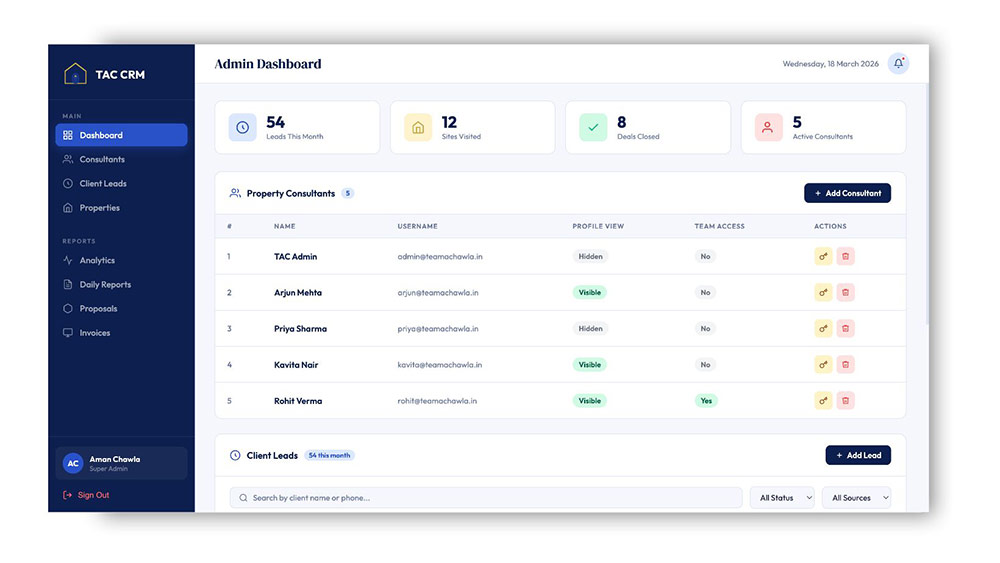Open the All Status dropdown
Viewport: 1000px width, 563px height.
[782, 498]
